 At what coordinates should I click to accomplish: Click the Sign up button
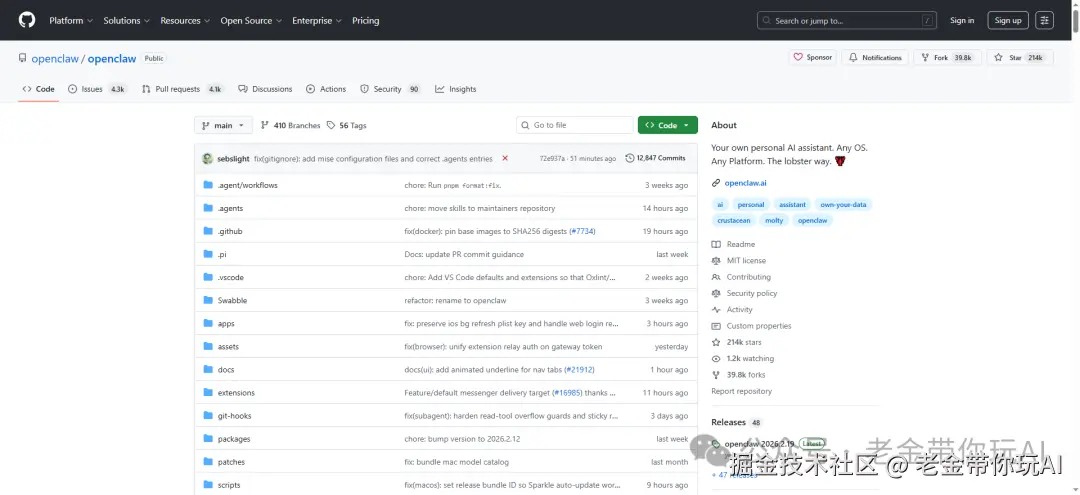pos(1008,21)
